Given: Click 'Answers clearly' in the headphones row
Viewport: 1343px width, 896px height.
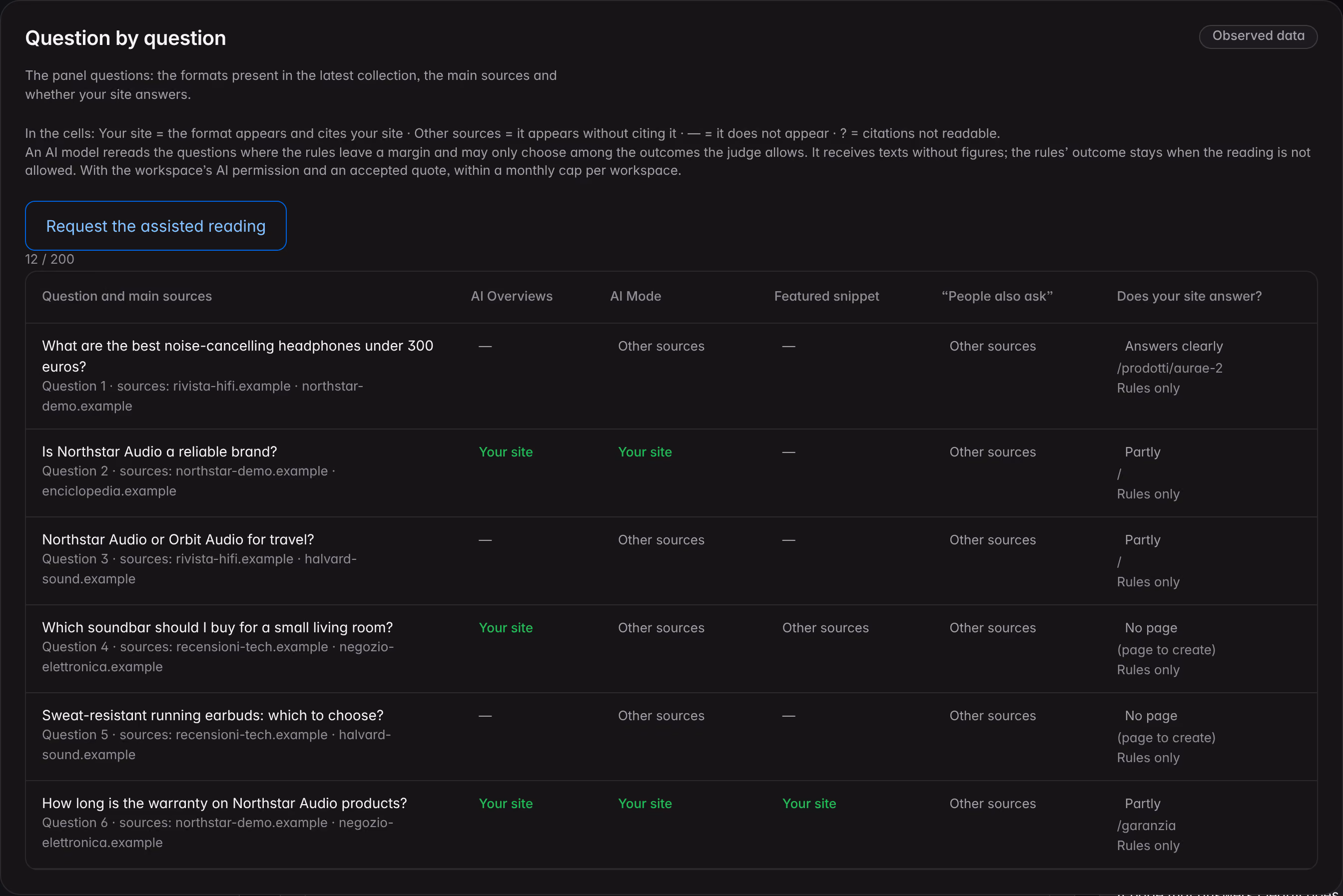Looking at the screenshot, I should [1174, 346].
